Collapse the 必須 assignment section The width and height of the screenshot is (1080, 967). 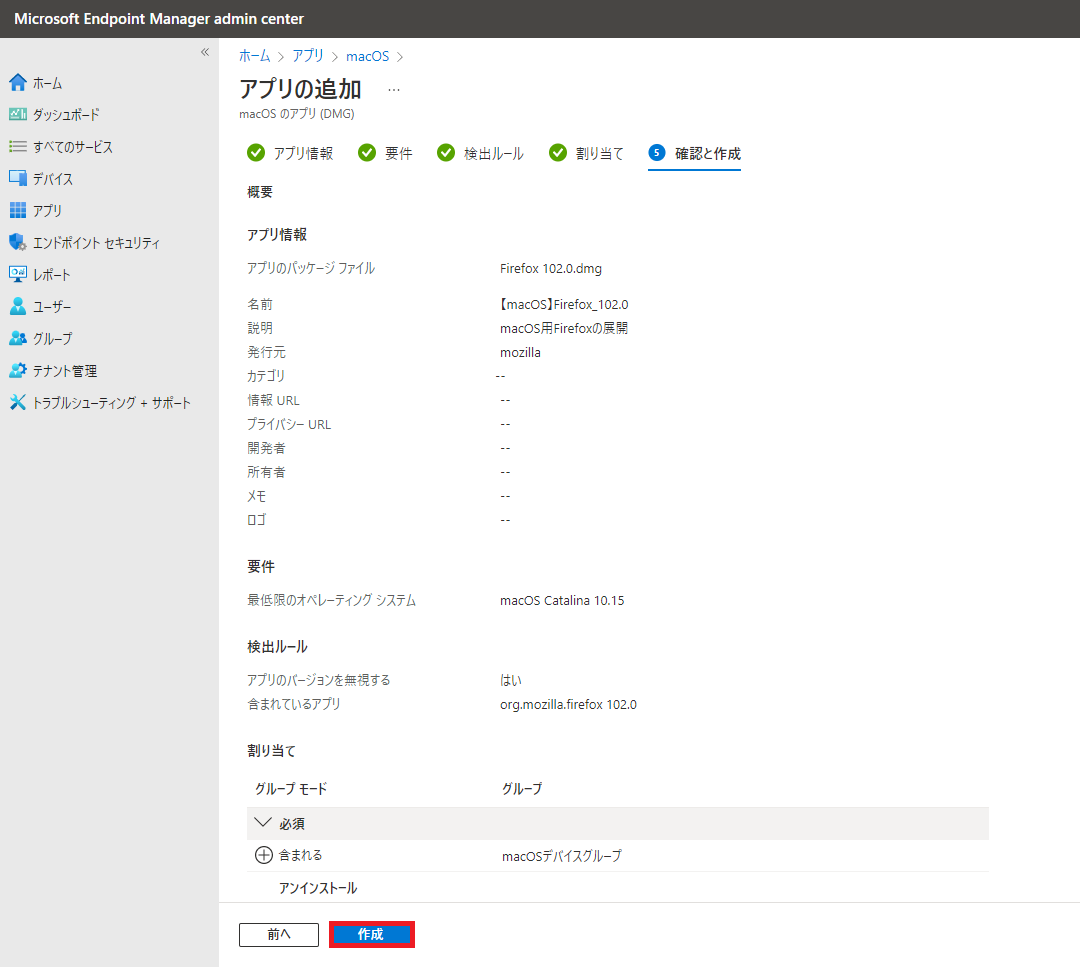pos(264,824)
